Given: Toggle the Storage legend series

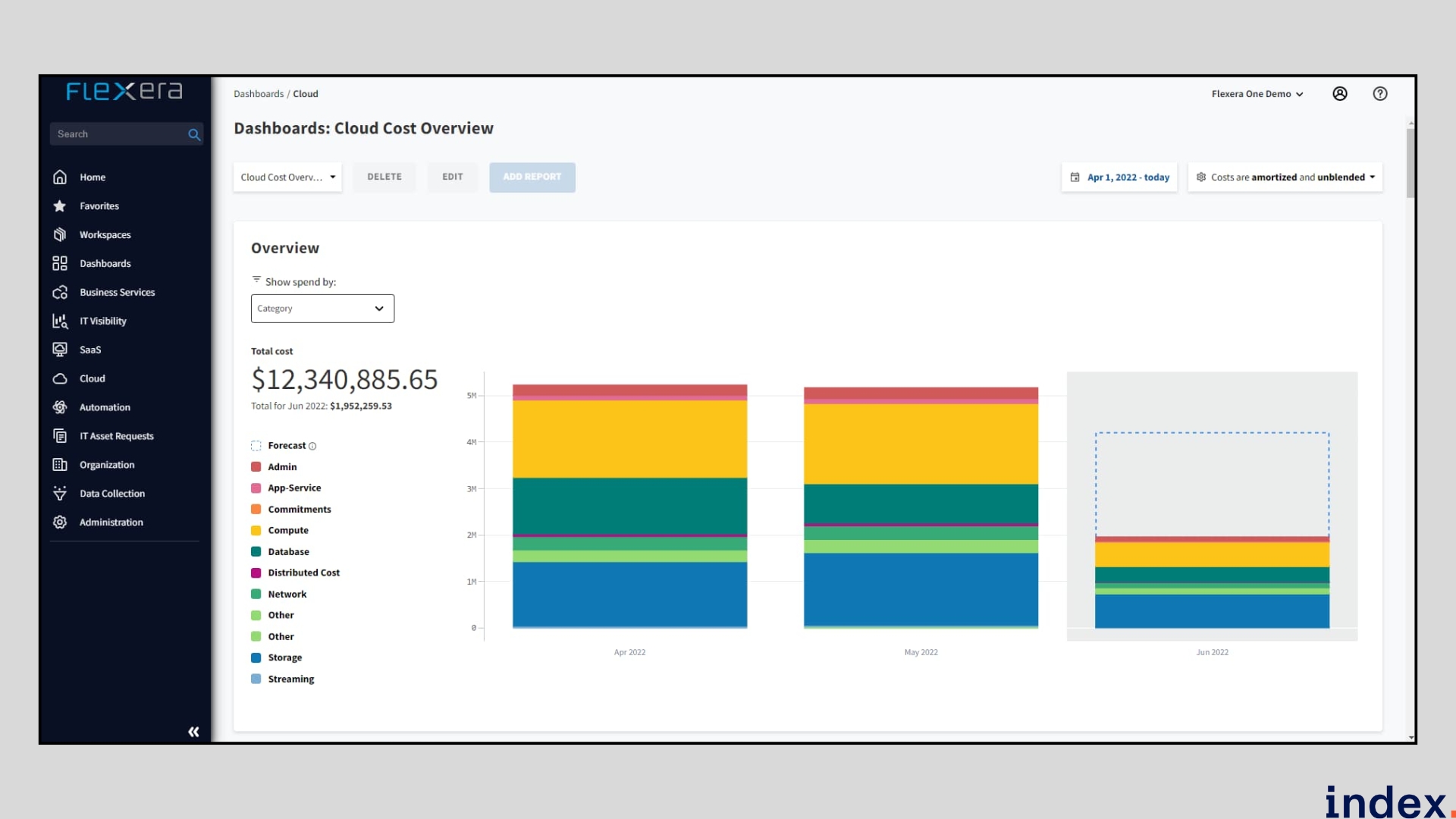Looking at the screenshot, I should pos(284,657).
